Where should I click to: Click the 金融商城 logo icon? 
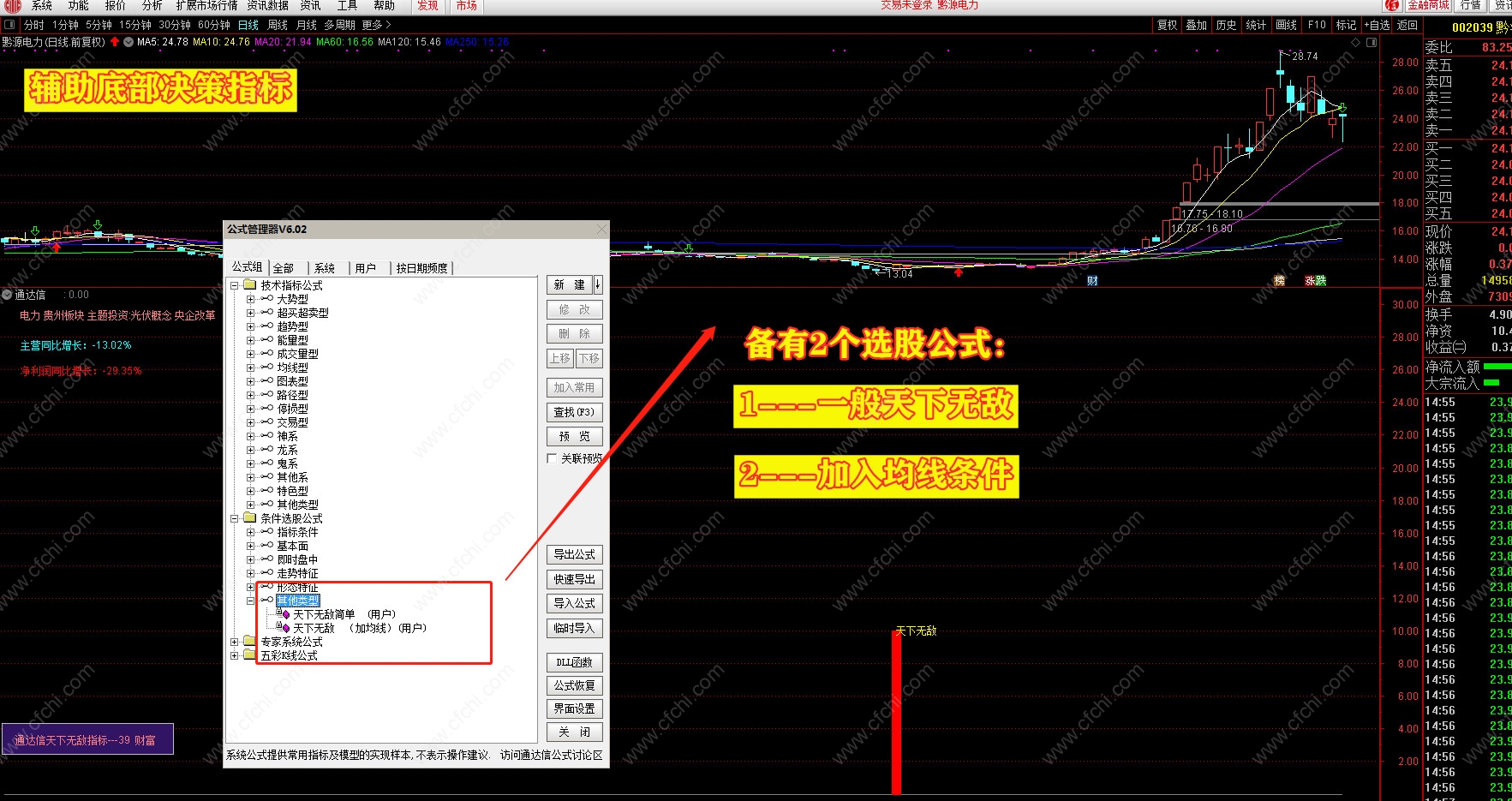pyautogui.click(x=1393, y=5)
